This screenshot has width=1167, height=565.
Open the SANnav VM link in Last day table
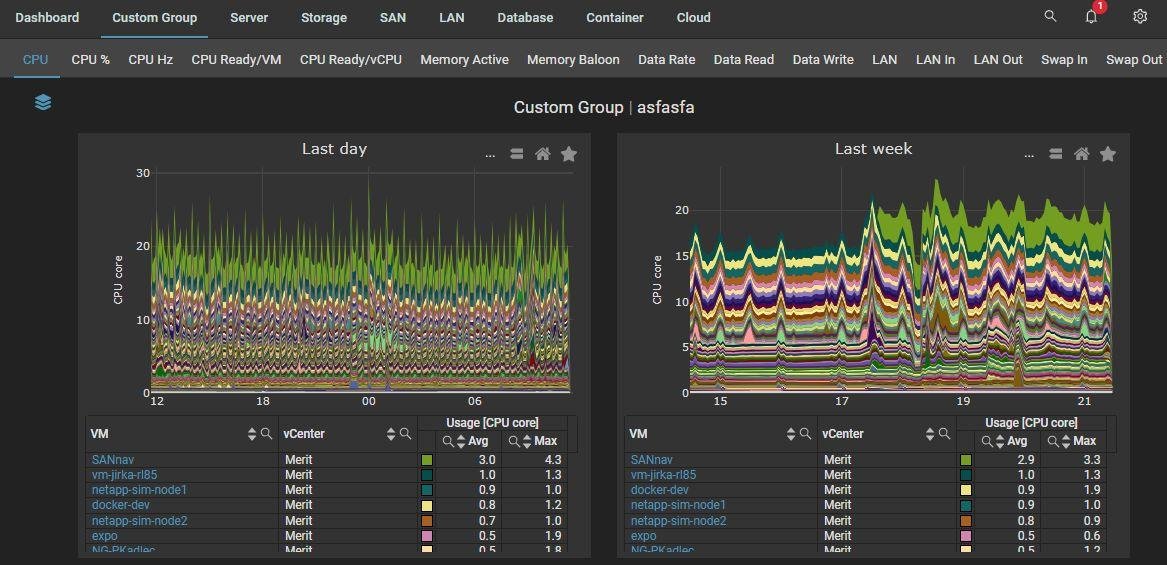[x=112, y=460]
